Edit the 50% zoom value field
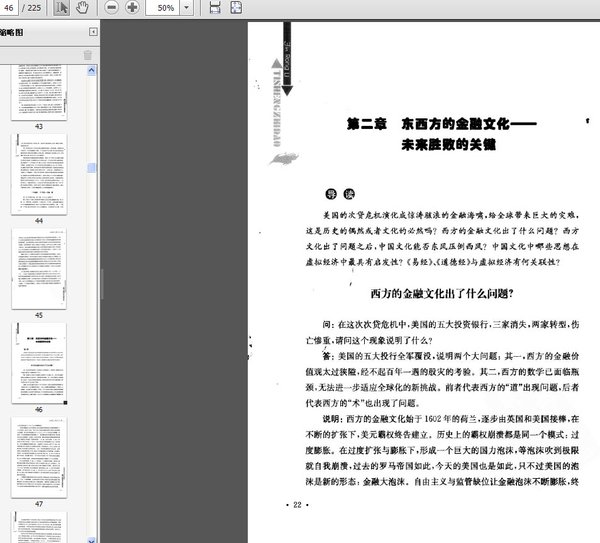The image size is (600, 543). pyautogui.click(x=162, y=8)
